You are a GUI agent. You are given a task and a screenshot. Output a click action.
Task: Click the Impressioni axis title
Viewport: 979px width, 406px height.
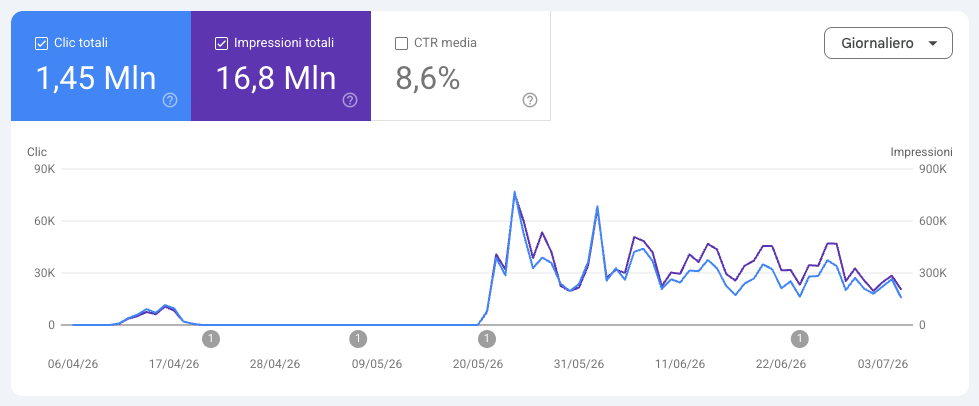point(922,152)
